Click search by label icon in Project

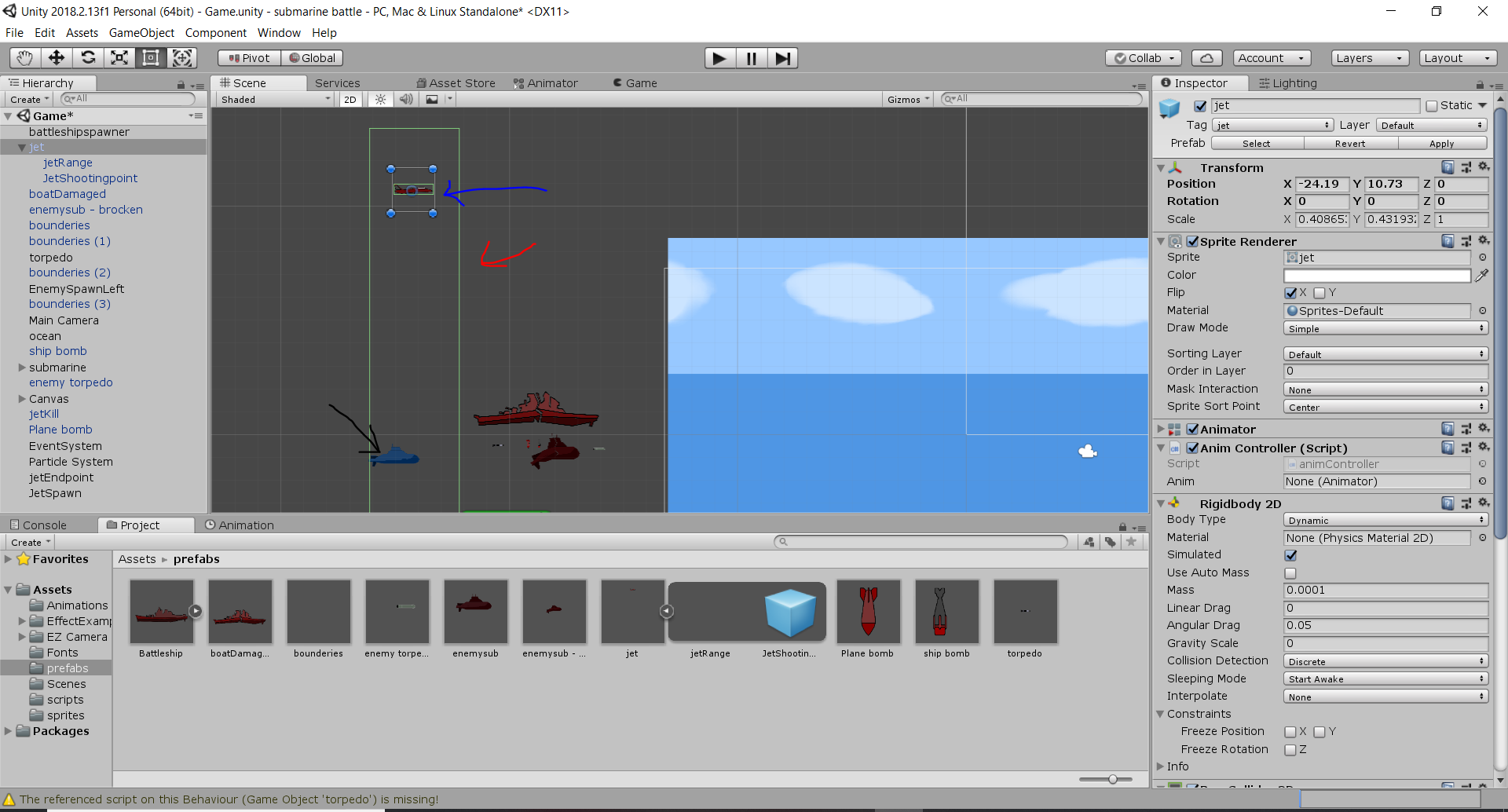pos(1110,542)
